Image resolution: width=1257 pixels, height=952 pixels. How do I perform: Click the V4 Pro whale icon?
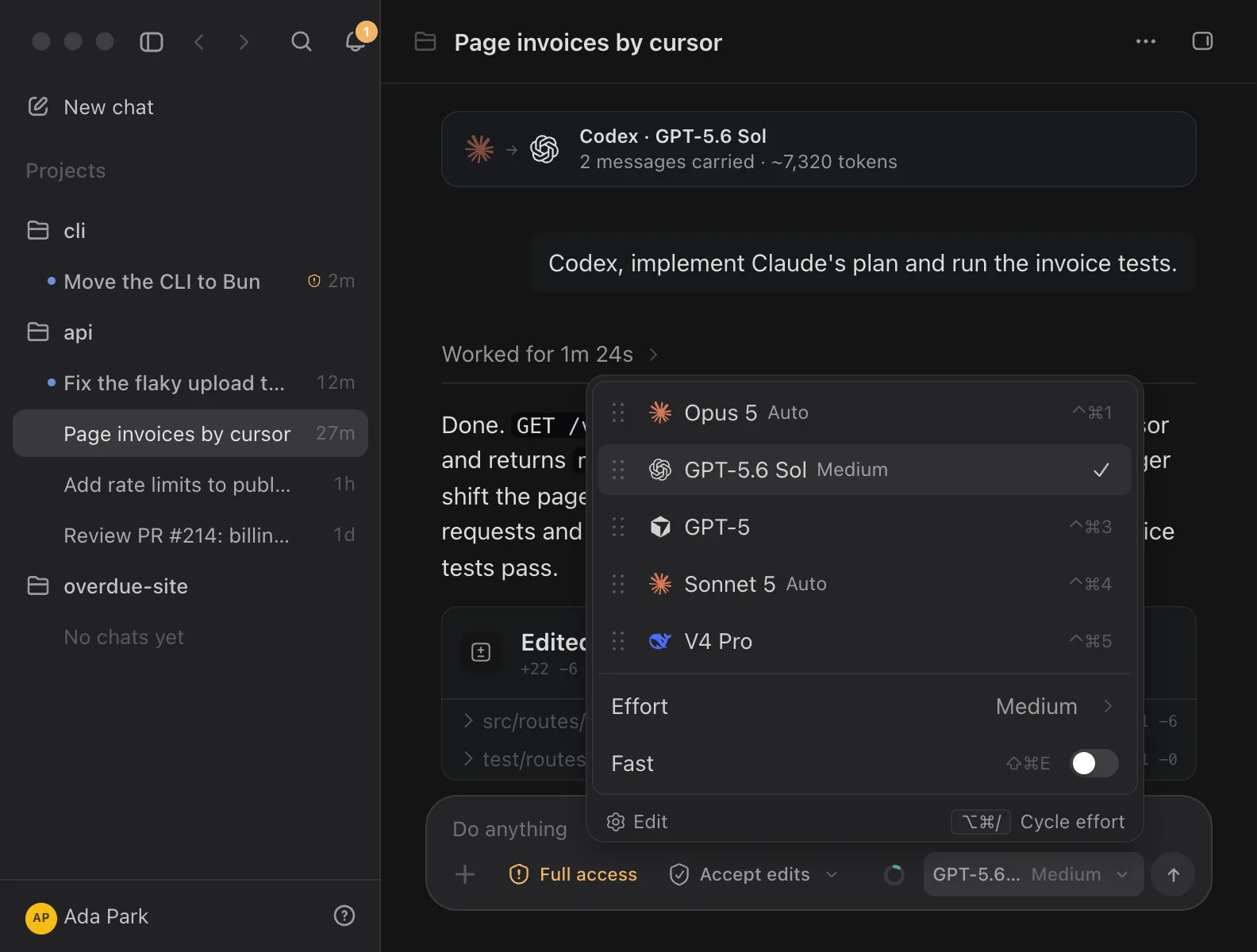(x=660, y=641)
